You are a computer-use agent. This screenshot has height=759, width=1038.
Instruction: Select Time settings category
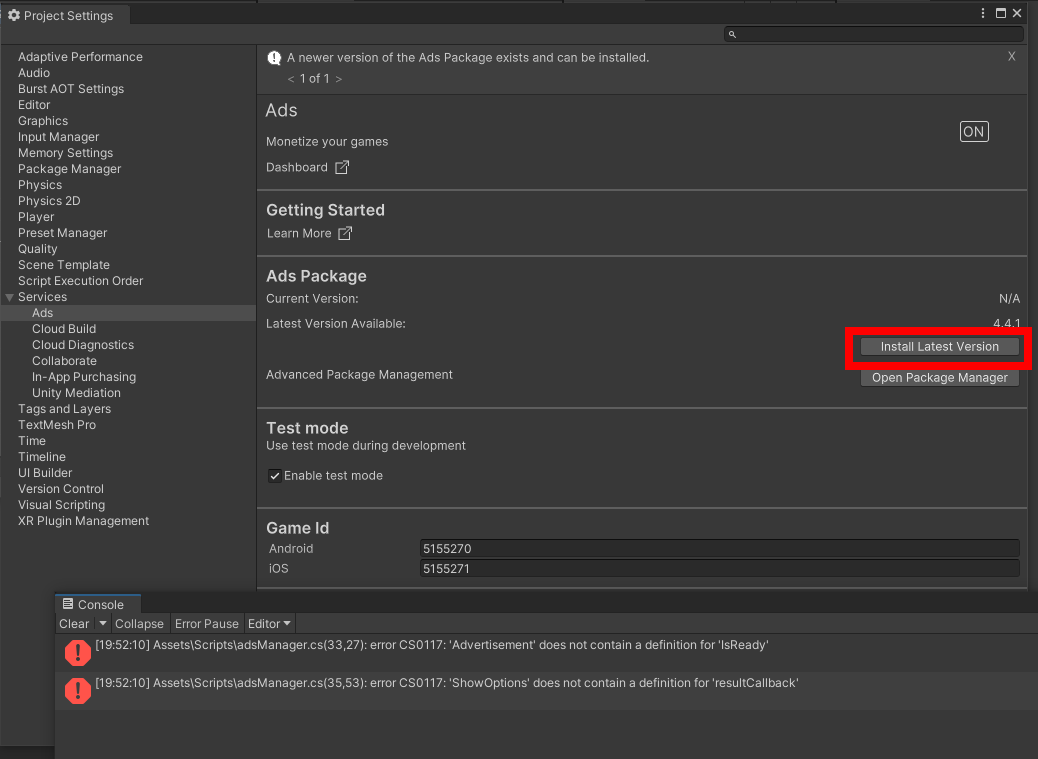click(32, 441)
